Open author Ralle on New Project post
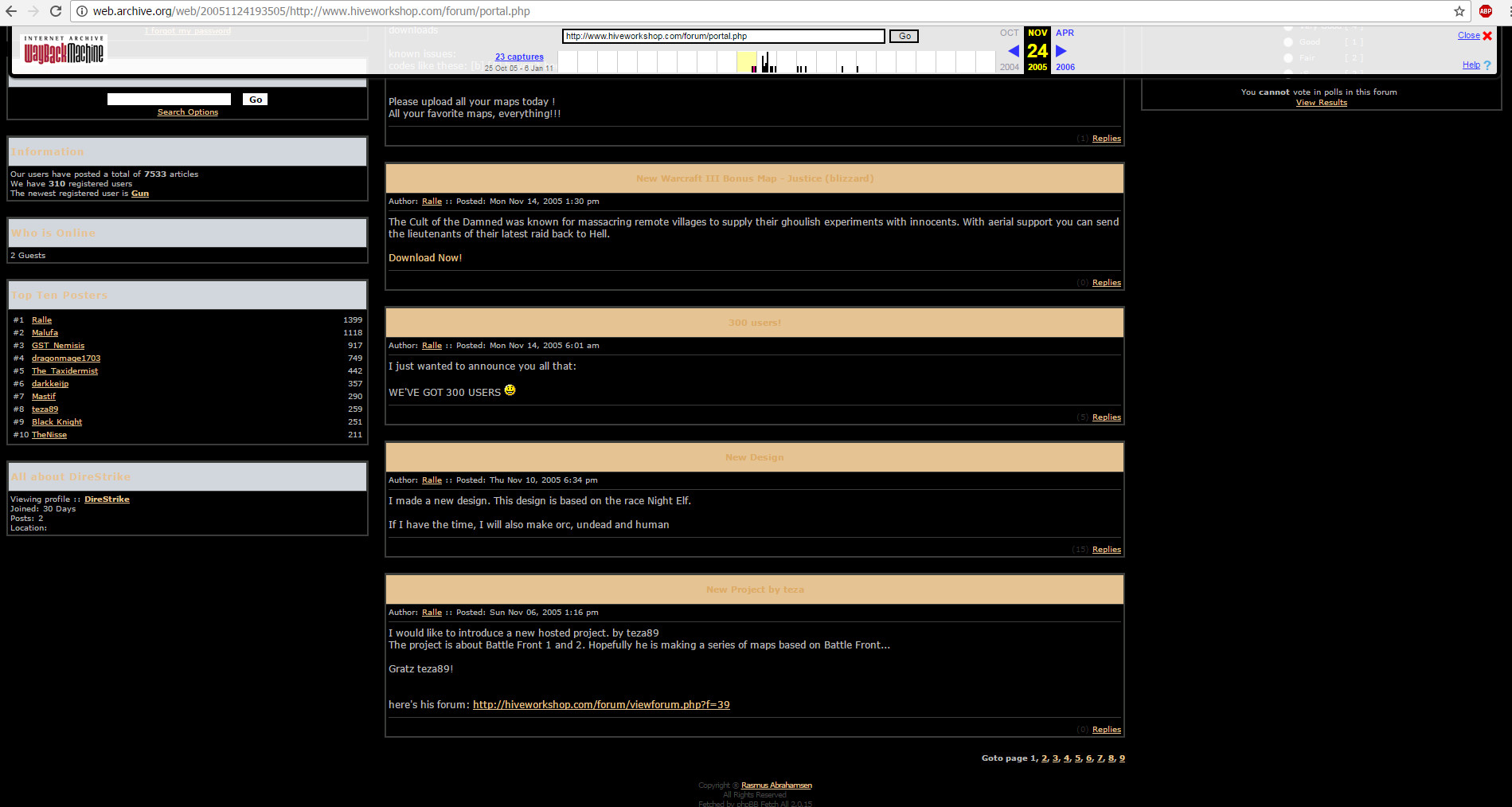This screenshot has width=1512, height=807. click(x=432, y=613)
